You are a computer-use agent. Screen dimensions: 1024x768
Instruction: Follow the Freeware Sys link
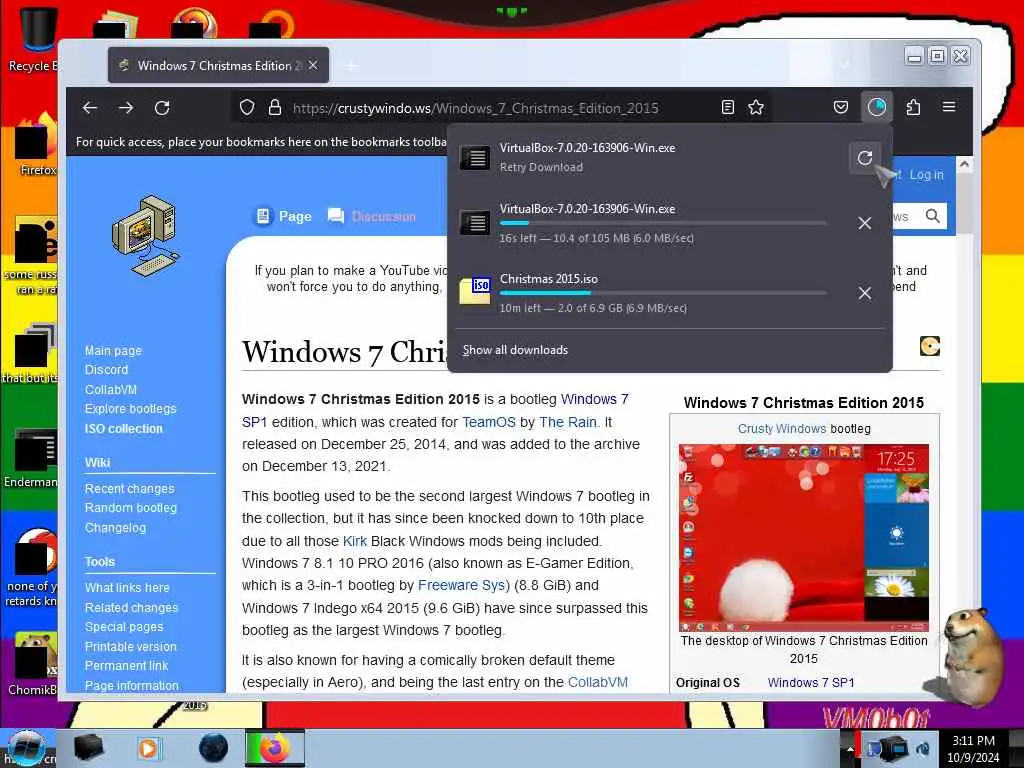(x=464, y=586)
